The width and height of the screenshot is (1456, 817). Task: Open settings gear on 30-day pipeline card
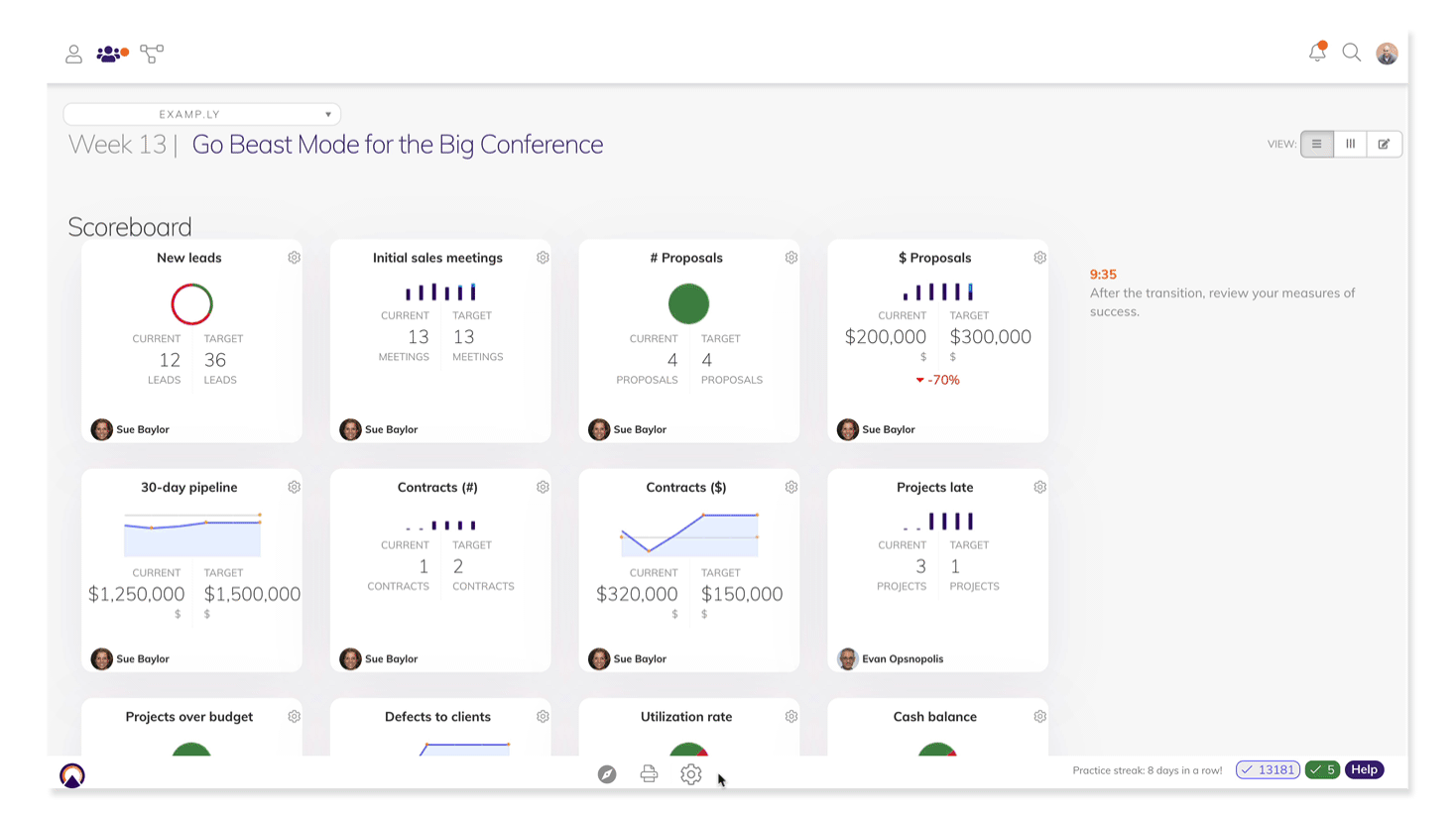coord(295,487)
